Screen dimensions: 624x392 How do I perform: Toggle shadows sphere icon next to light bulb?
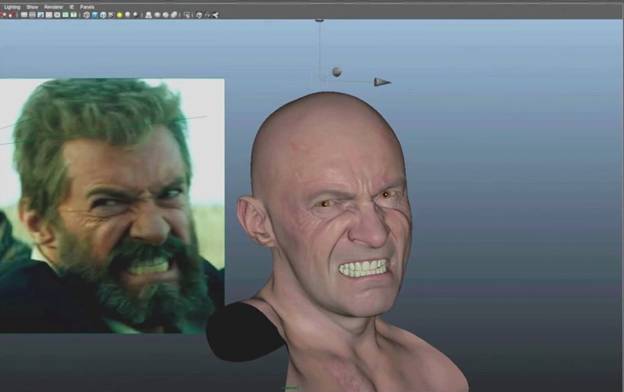[x=128, y=15]
